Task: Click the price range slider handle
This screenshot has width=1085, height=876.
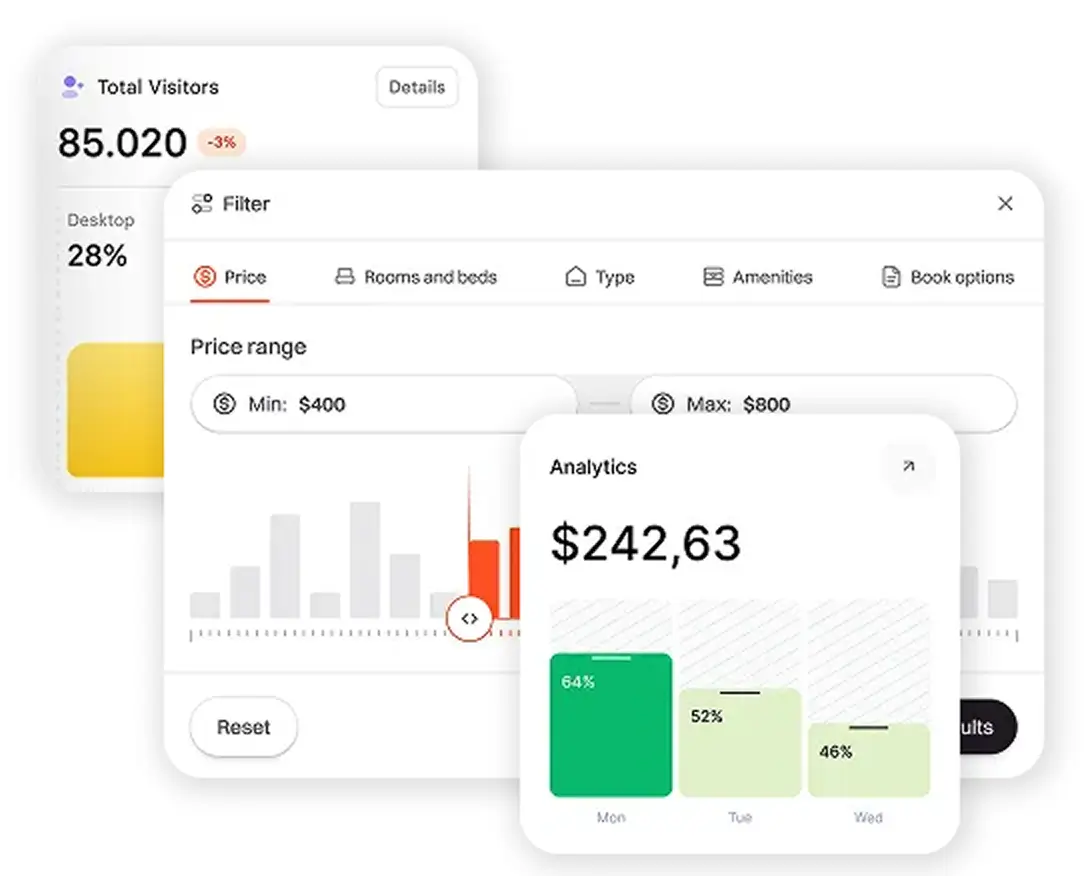Action: click(x=469, y=618)
